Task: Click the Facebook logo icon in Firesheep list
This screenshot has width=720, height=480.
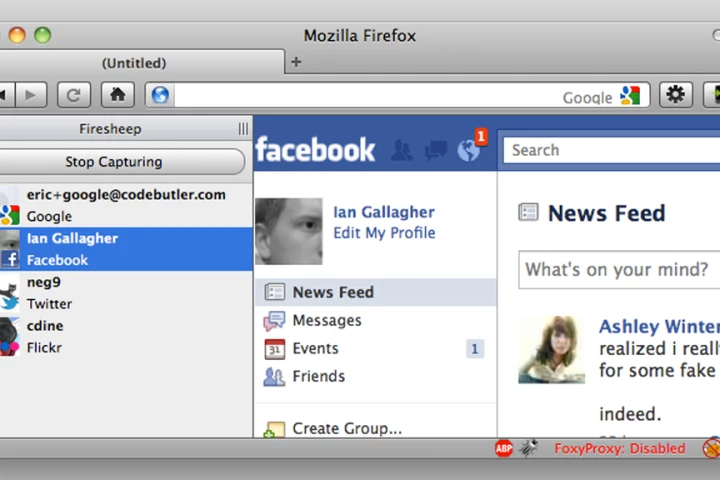Action: point(10,259)
